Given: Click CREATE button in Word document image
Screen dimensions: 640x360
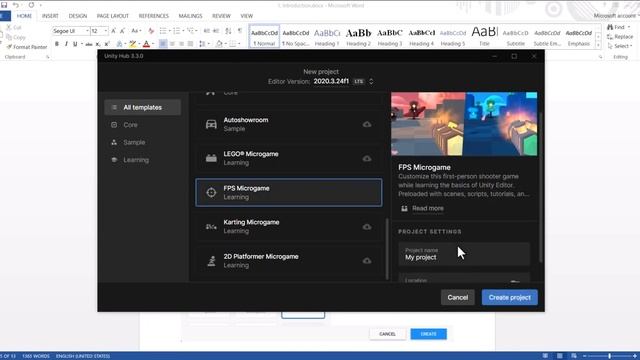Looking at the screenshot, I should (x=429, y=334).
